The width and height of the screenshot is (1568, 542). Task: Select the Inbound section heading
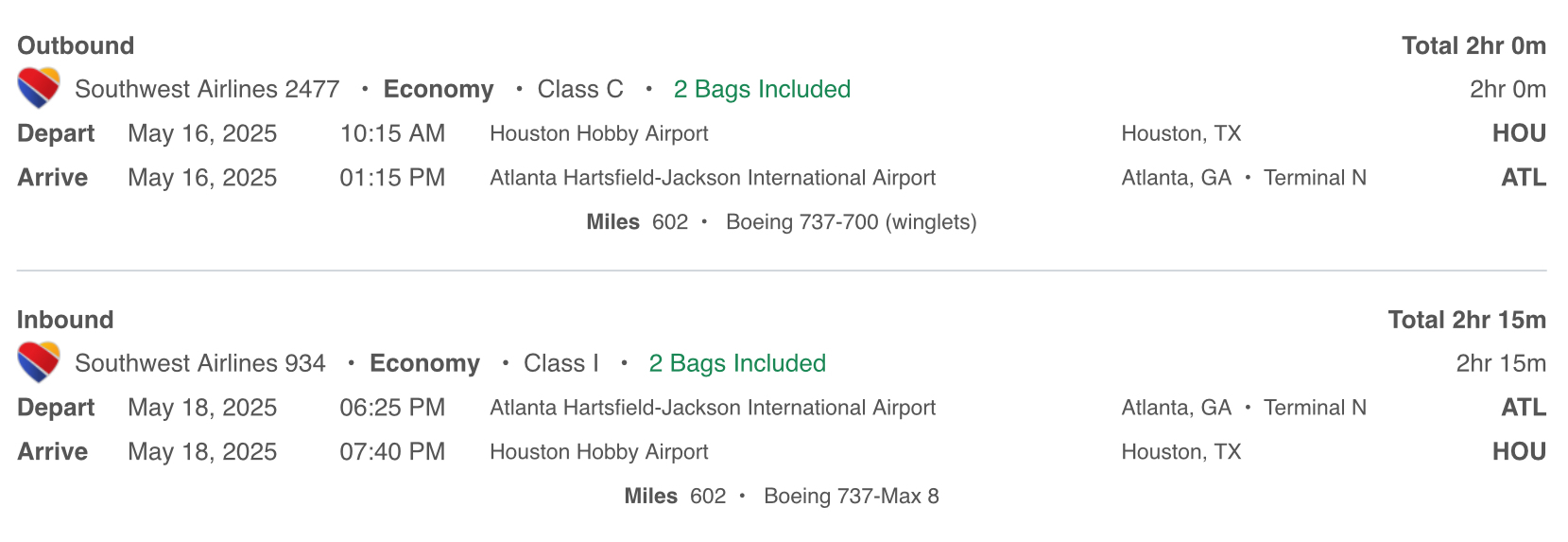click(x=65, y=320)
